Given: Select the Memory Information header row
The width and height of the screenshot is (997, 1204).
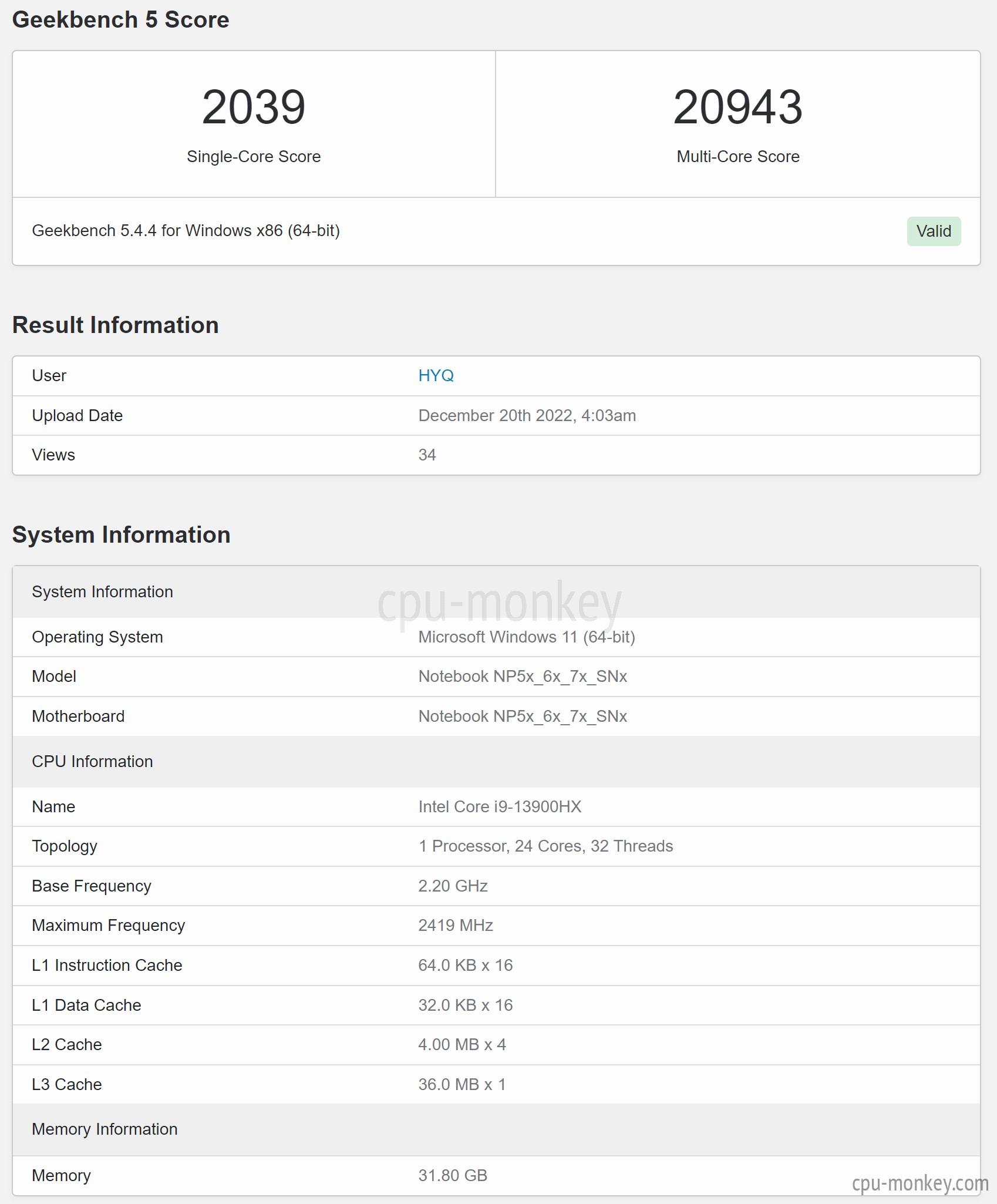Looking at the screenshot, I should pos(496,1129).
